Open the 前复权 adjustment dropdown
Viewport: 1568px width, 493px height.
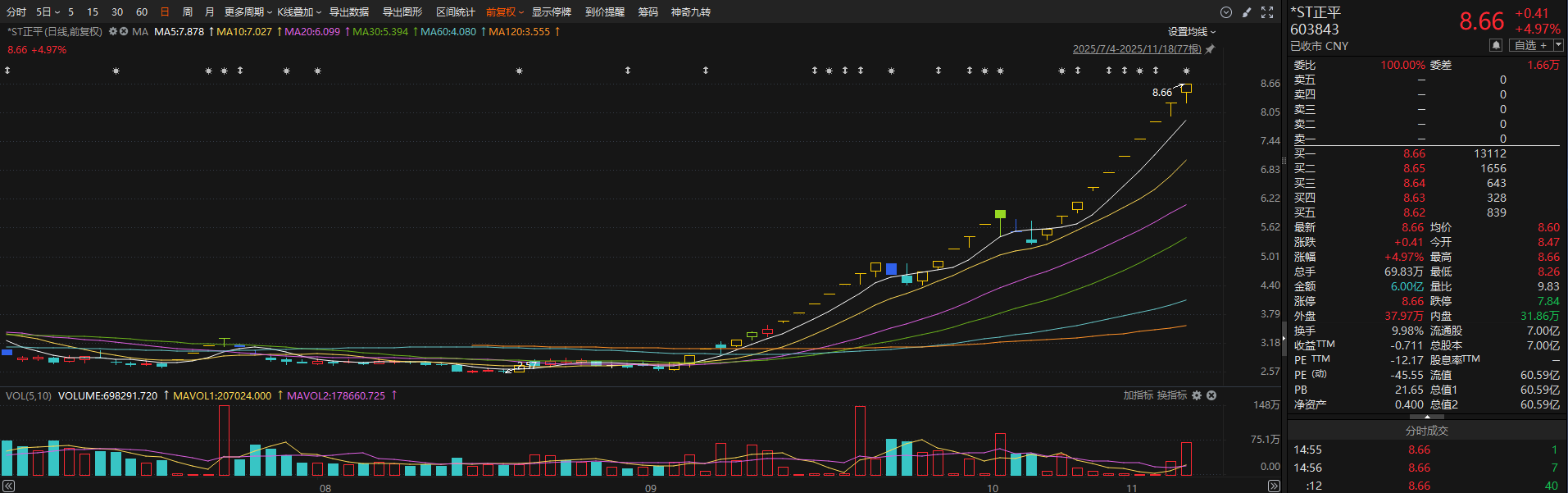[504, 12]
